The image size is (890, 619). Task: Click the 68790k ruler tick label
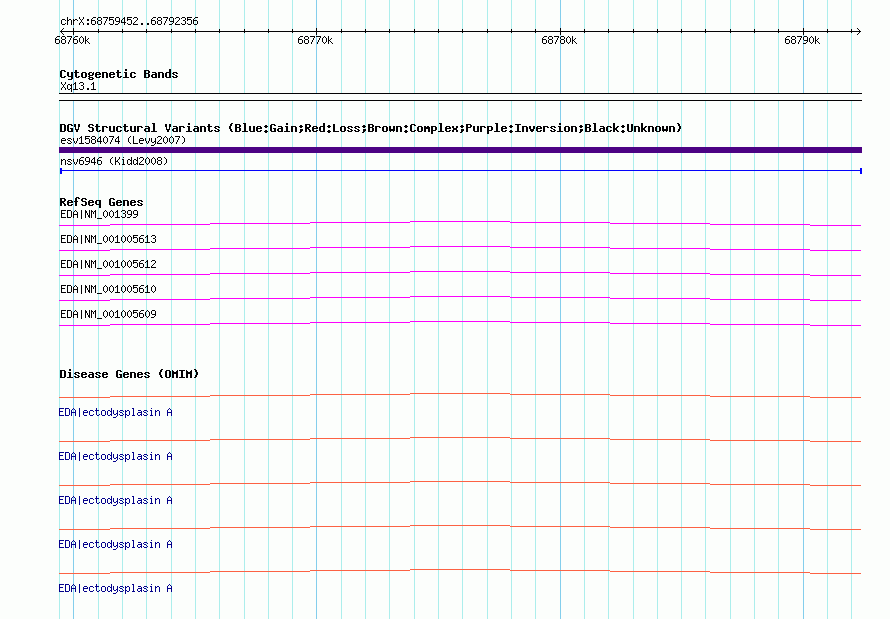(802, 40)
